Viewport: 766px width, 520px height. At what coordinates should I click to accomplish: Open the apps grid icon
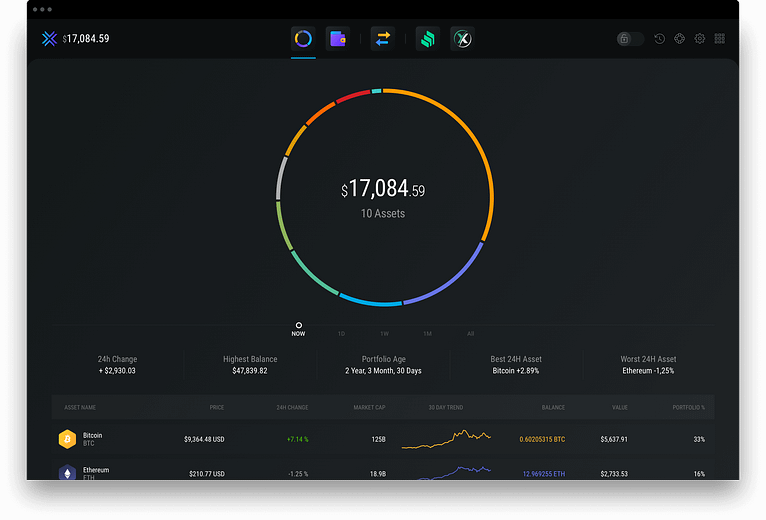point(720,39)
